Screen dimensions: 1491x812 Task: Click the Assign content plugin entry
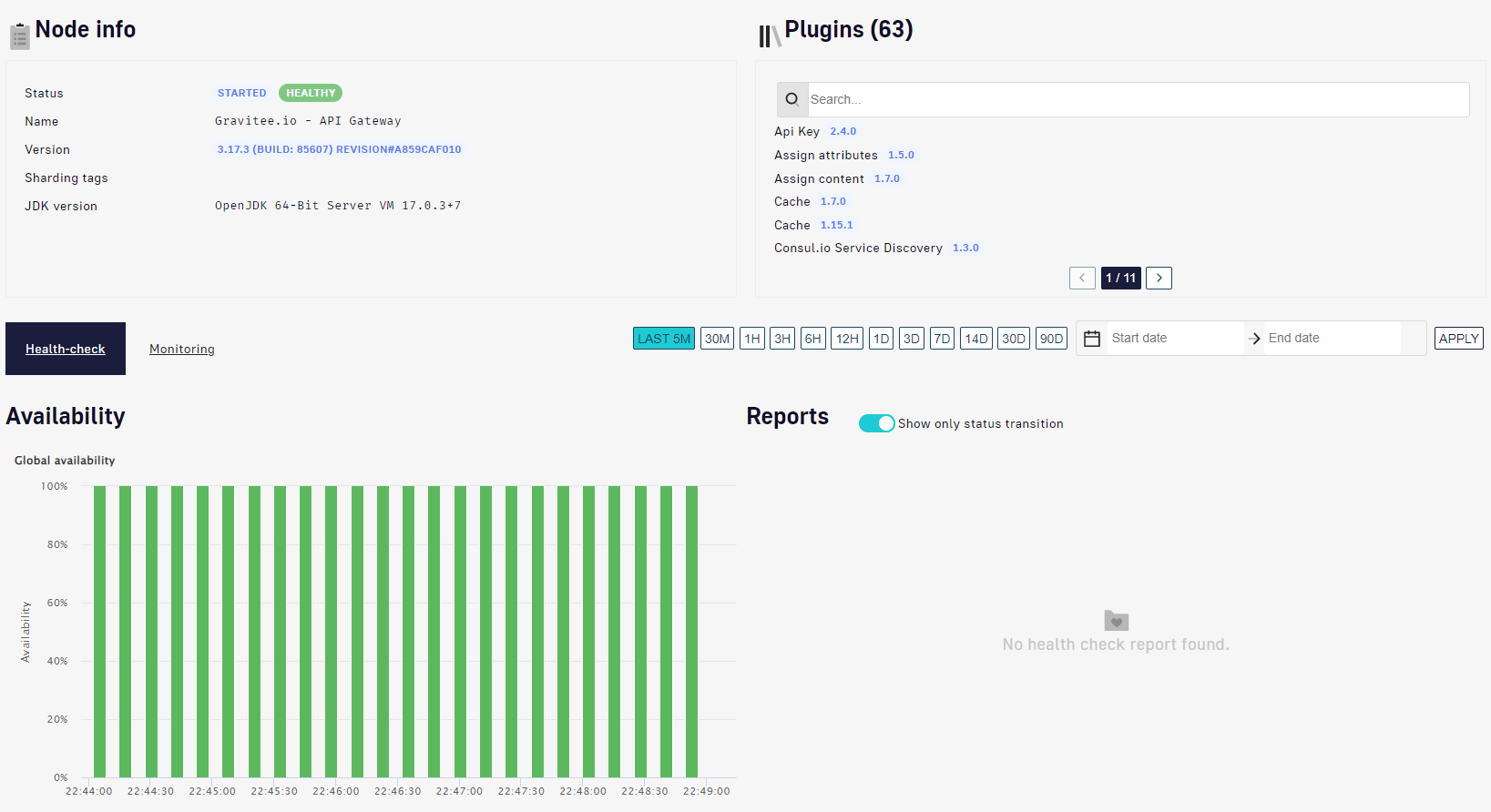[819, 178]
